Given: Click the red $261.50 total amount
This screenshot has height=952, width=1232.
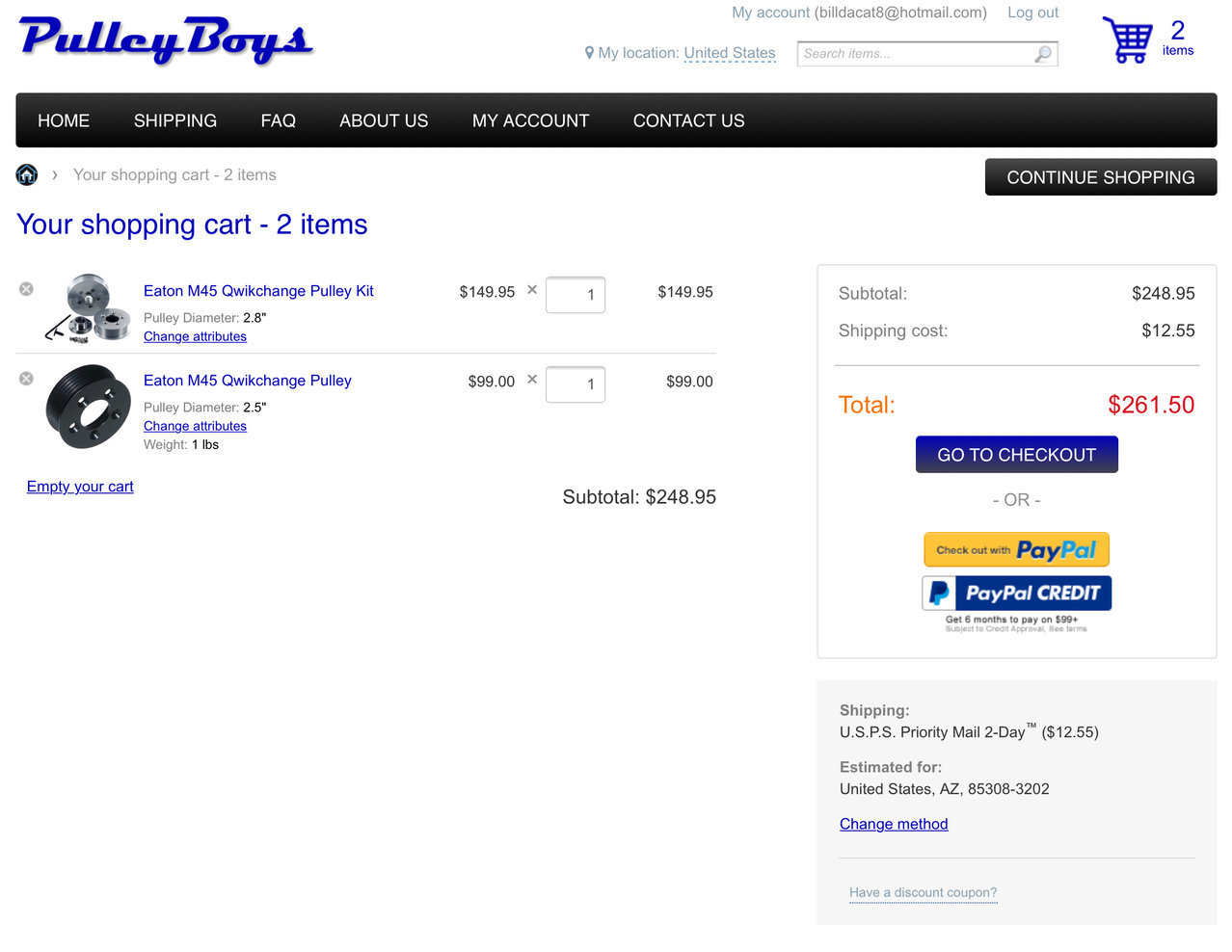Looking at the screenshot, I should [x=1151, y=405].
